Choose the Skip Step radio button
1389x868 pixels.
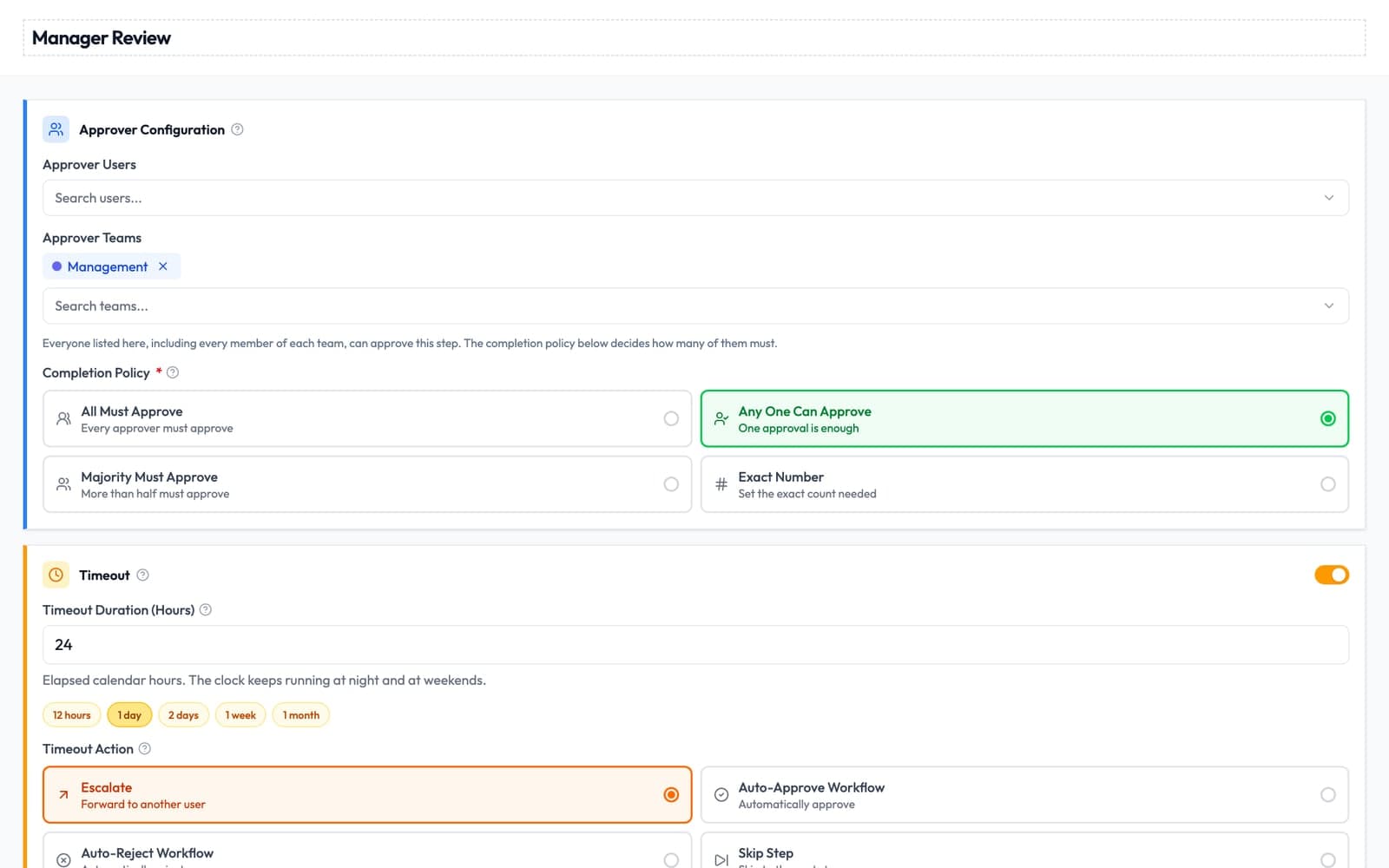1328,860
